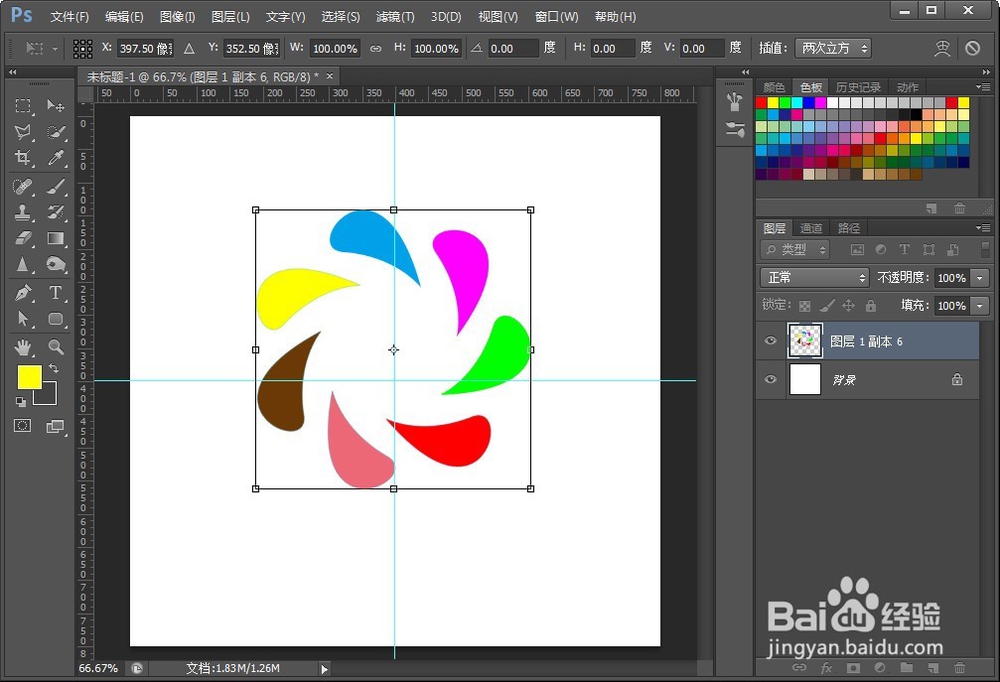The width and height of the screenshot is (1000, 682).
Task: Add a layer style fx button
Action: pyautogui.click(x=826, y=668)
